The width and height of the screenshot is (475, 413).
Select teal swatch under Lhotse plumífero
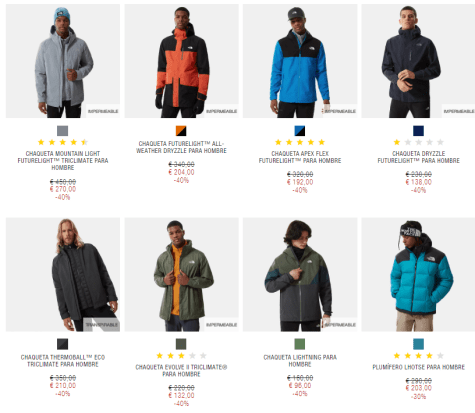(x=418, y=344)
